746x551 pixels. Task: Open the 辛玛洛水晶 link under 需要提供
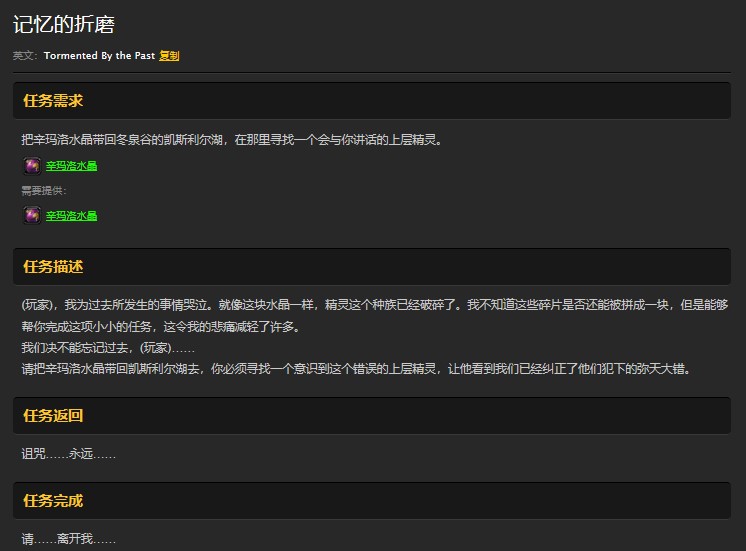pos(71,216)
